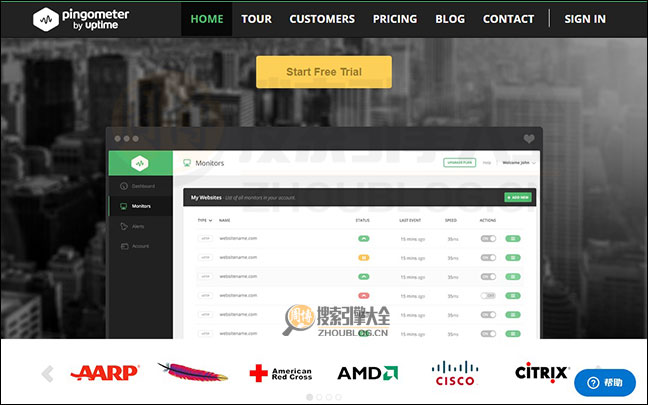Expand the Welcome John dropdown

(x=519, y=163)
